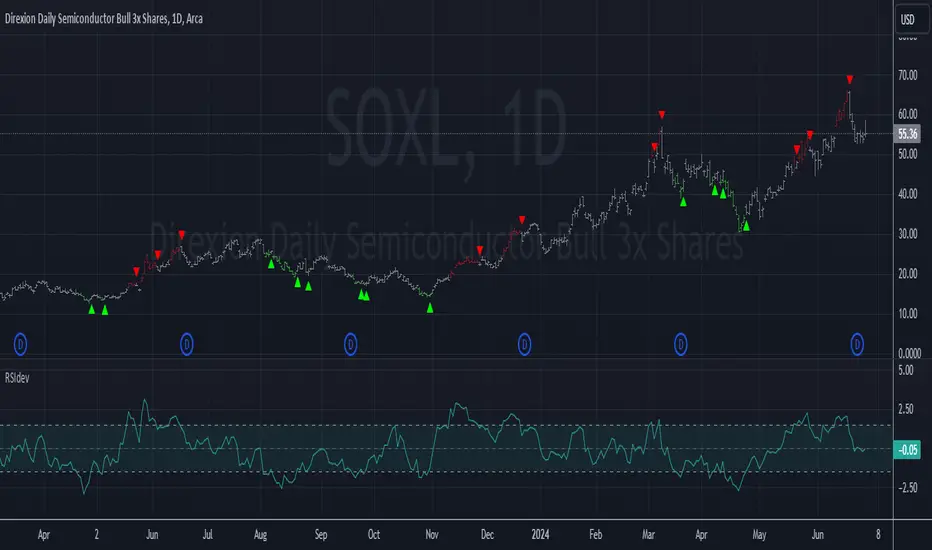Click the 40.00 price axis label

pos(908,194)
